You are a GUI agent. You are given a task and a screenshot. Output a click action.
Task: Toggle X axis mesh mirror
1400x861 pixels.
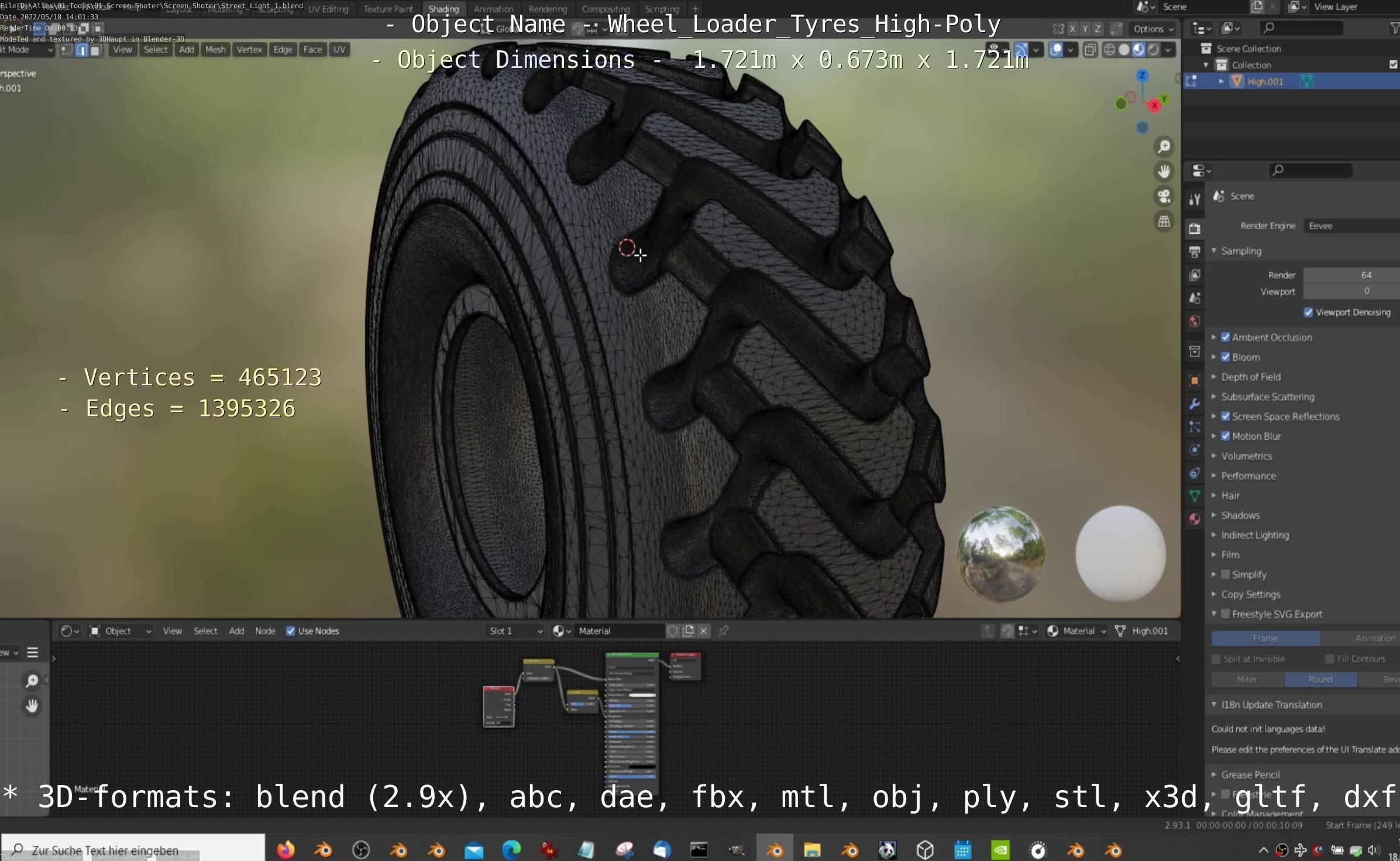[1072, 28]
